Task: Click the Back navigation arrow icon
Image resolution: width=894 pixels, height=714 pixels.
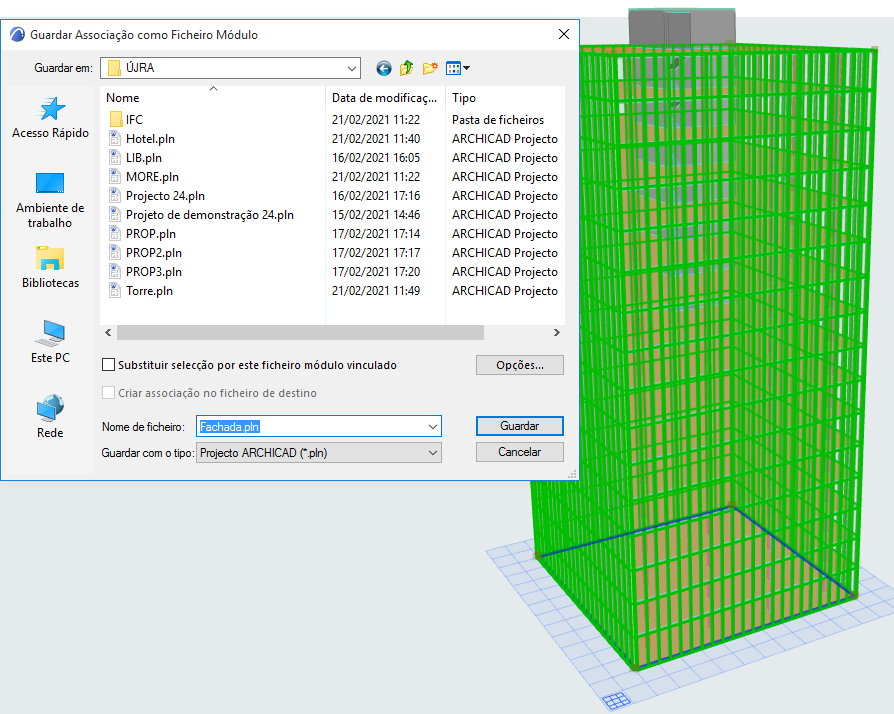Action: click(384, 68)
